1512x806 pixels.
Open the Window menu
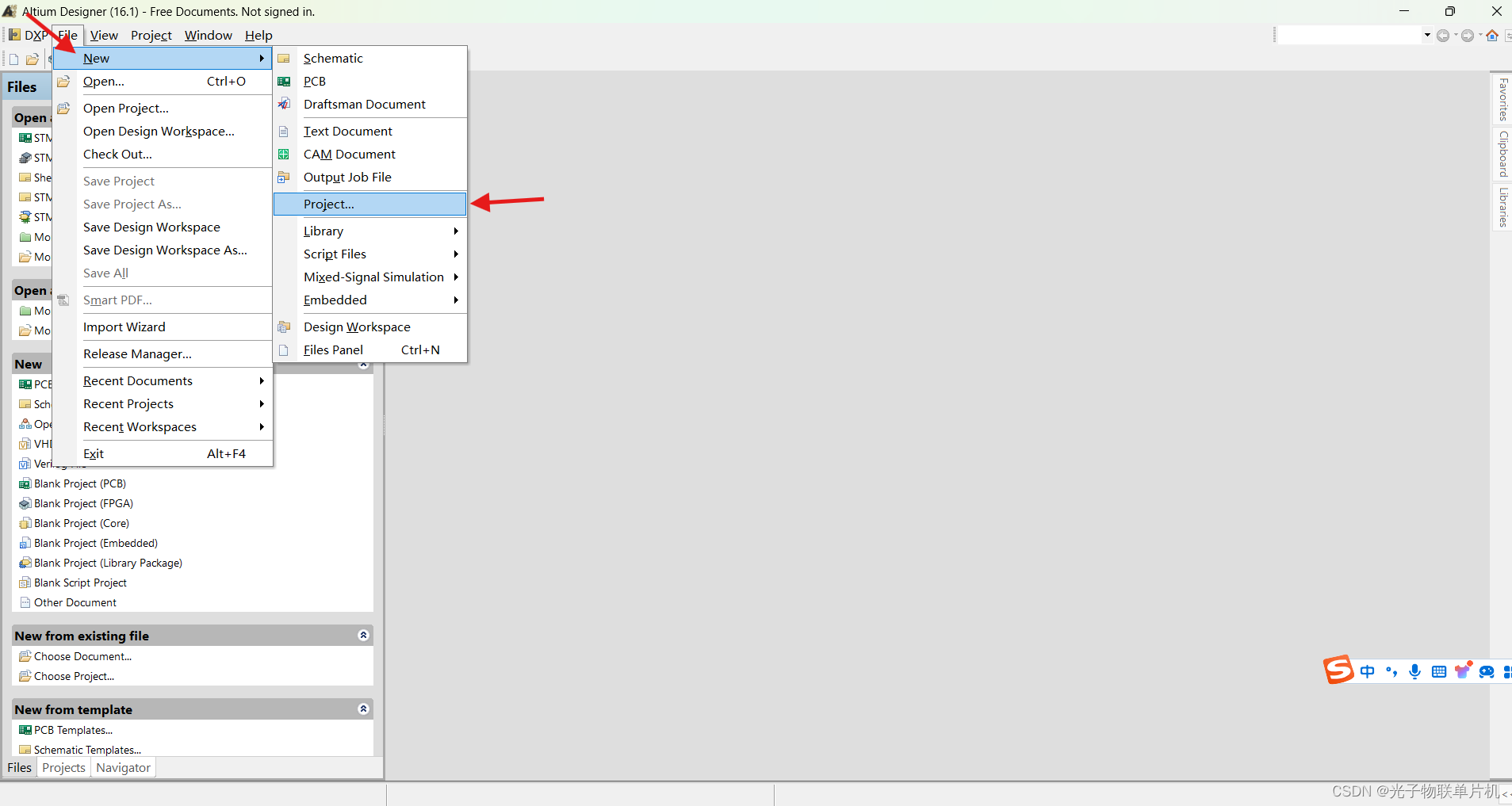point(209,36)
